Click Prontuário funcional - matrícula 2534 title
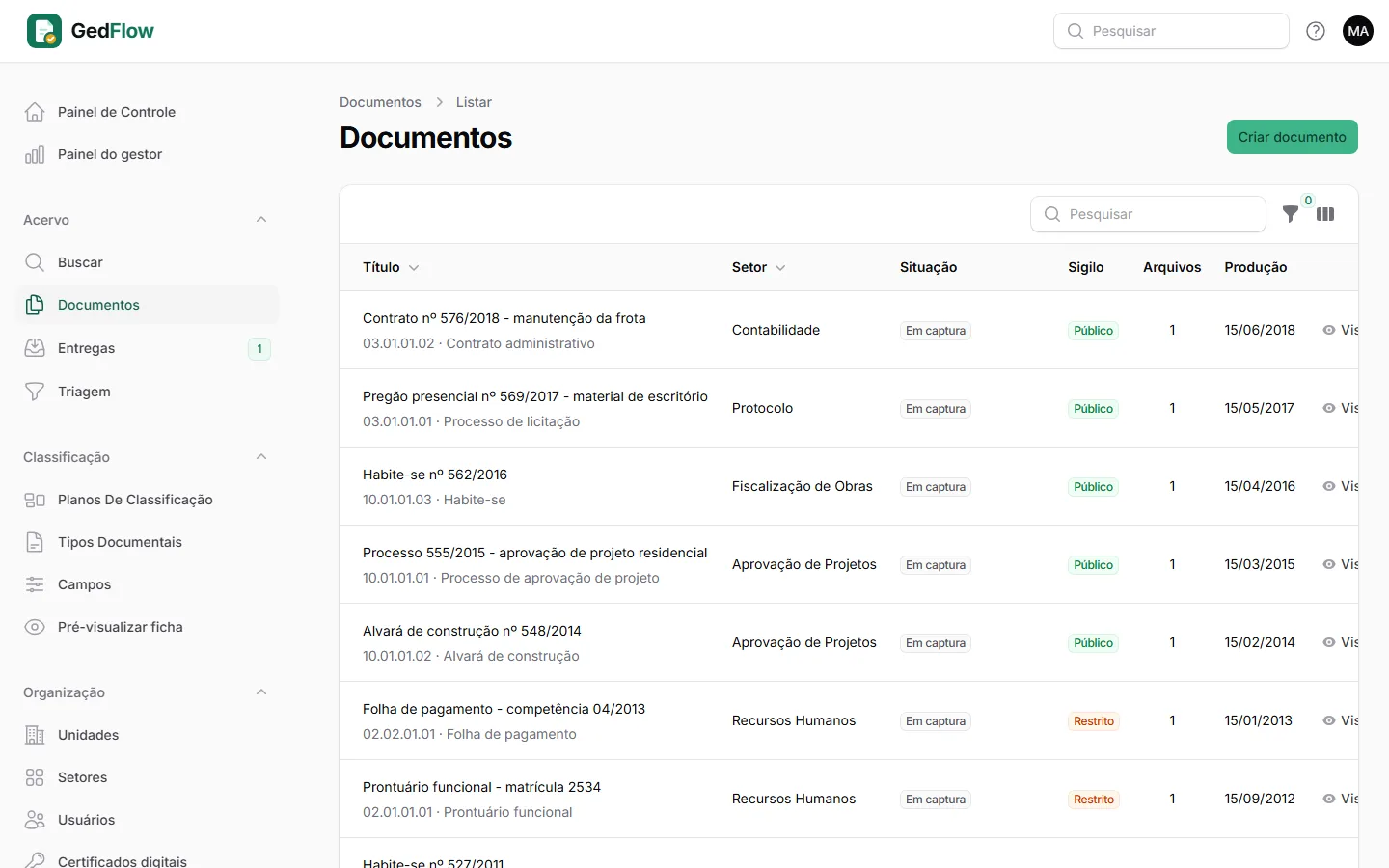This screenshot has height=868, width=1389. click(481, 787)
